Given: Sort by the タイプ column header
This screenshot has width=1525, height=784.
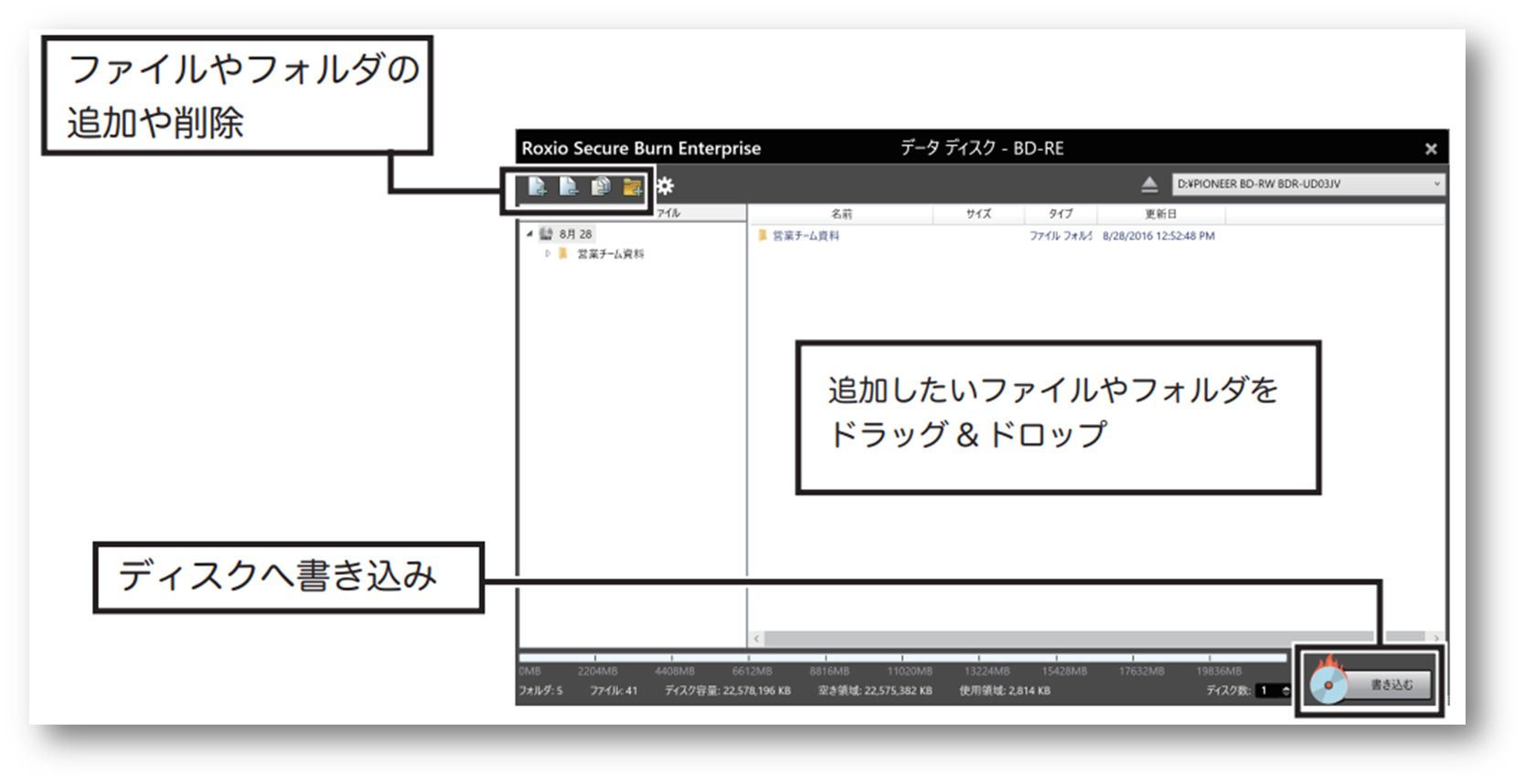Looking at the screenshot, I should (1061, 214).
